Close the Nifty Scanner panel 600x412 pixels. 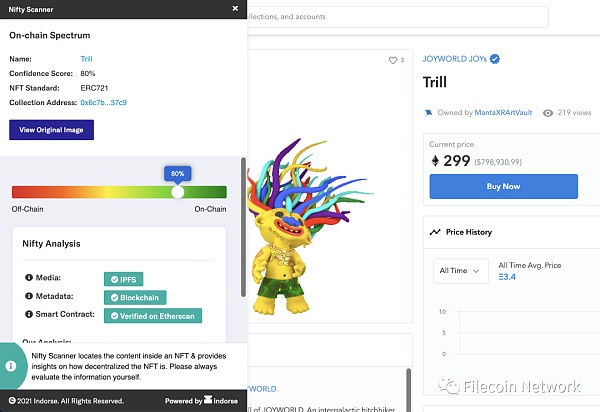click(x=235, y=8)
